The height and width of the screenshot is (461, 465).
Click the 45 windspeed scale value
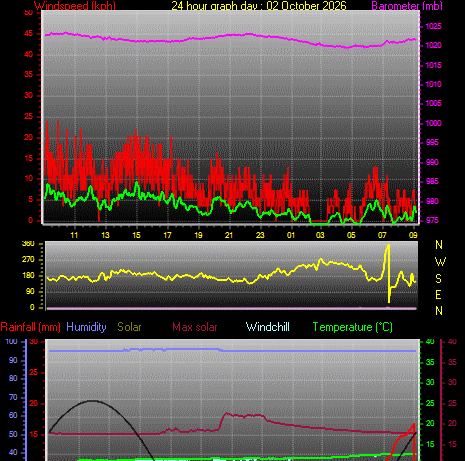[29, 34]
